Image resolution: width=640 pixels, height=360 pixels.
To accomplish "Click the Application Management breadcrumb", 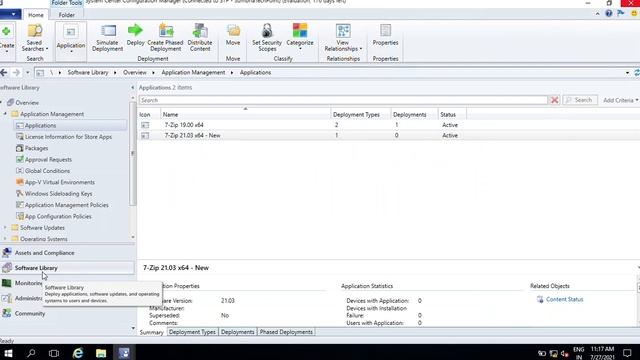I will point(193,73).
